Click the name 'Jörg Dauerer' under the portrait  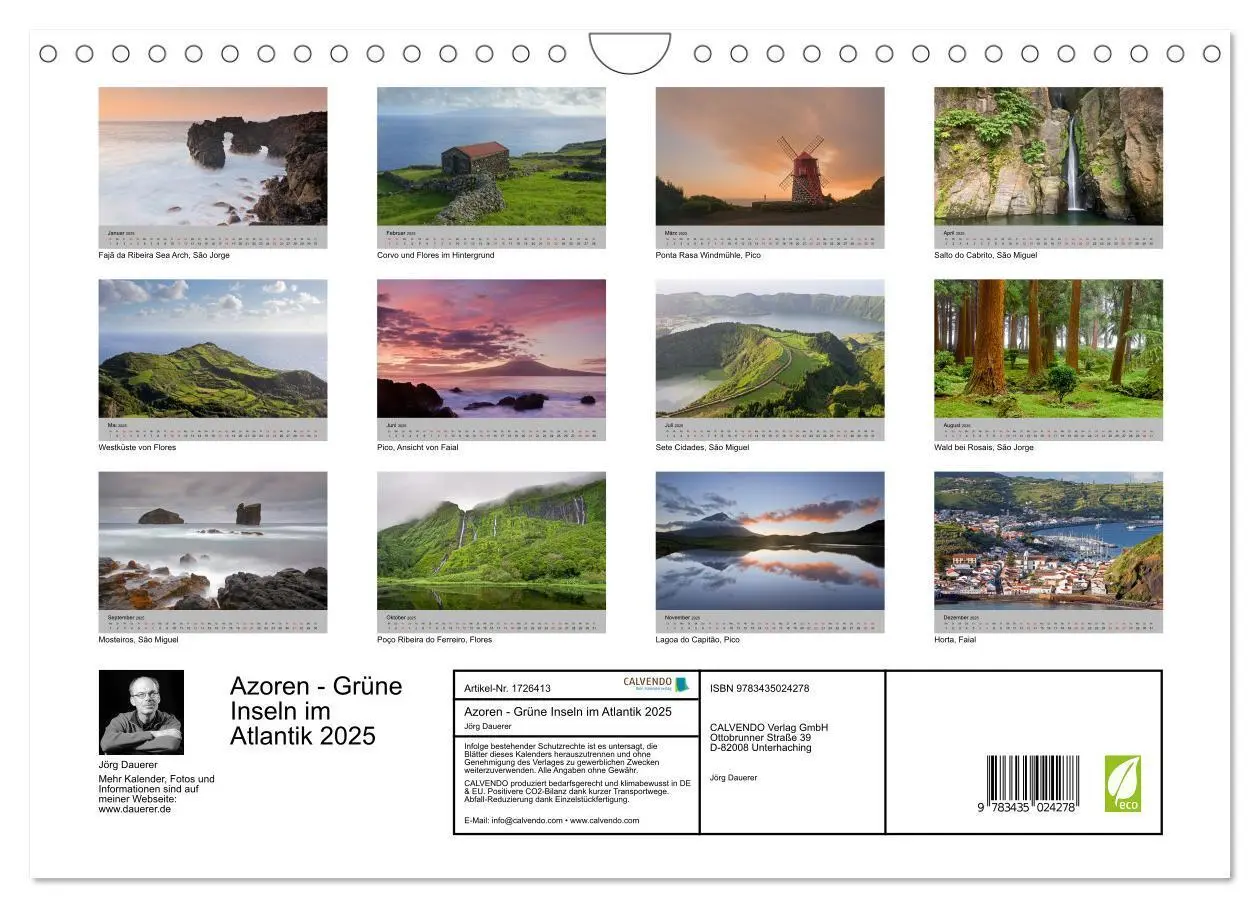128,765
